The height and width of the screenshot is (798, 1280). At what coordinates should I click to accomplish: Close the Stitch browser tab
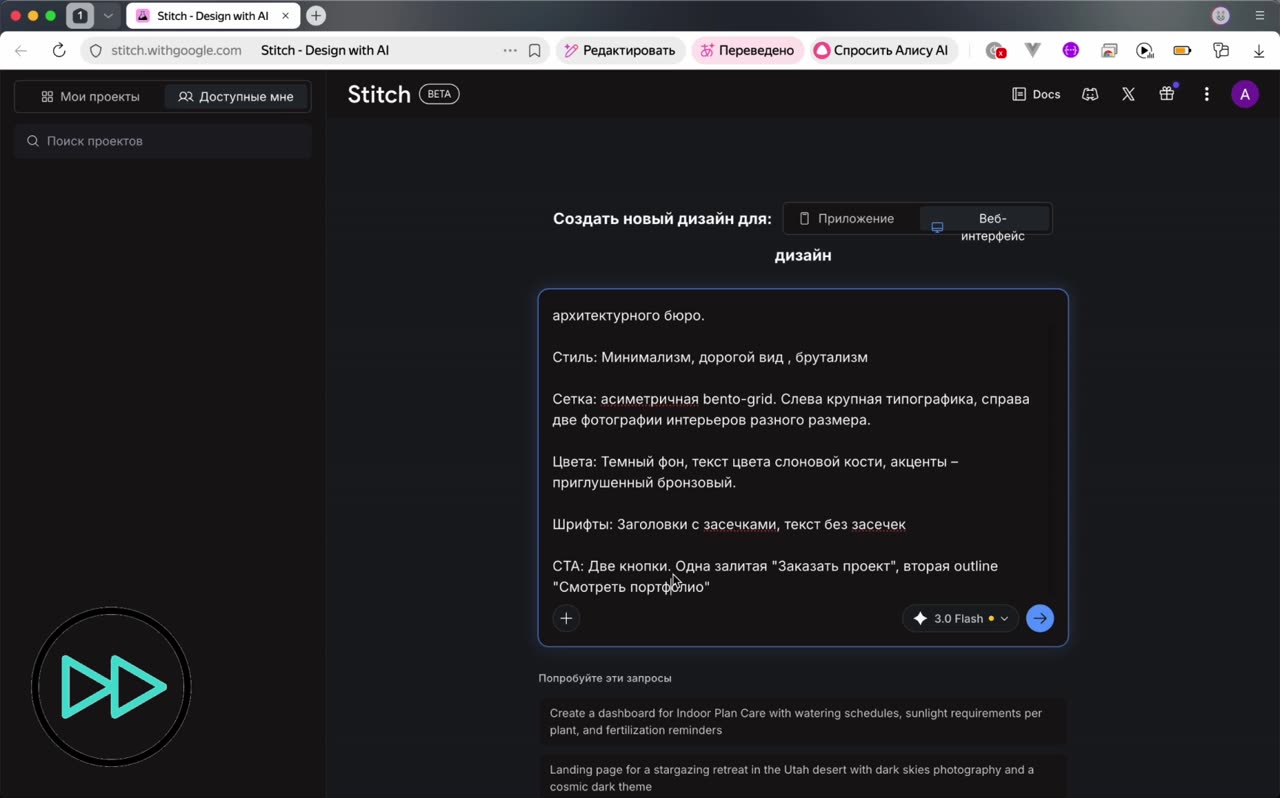point(286,16)
